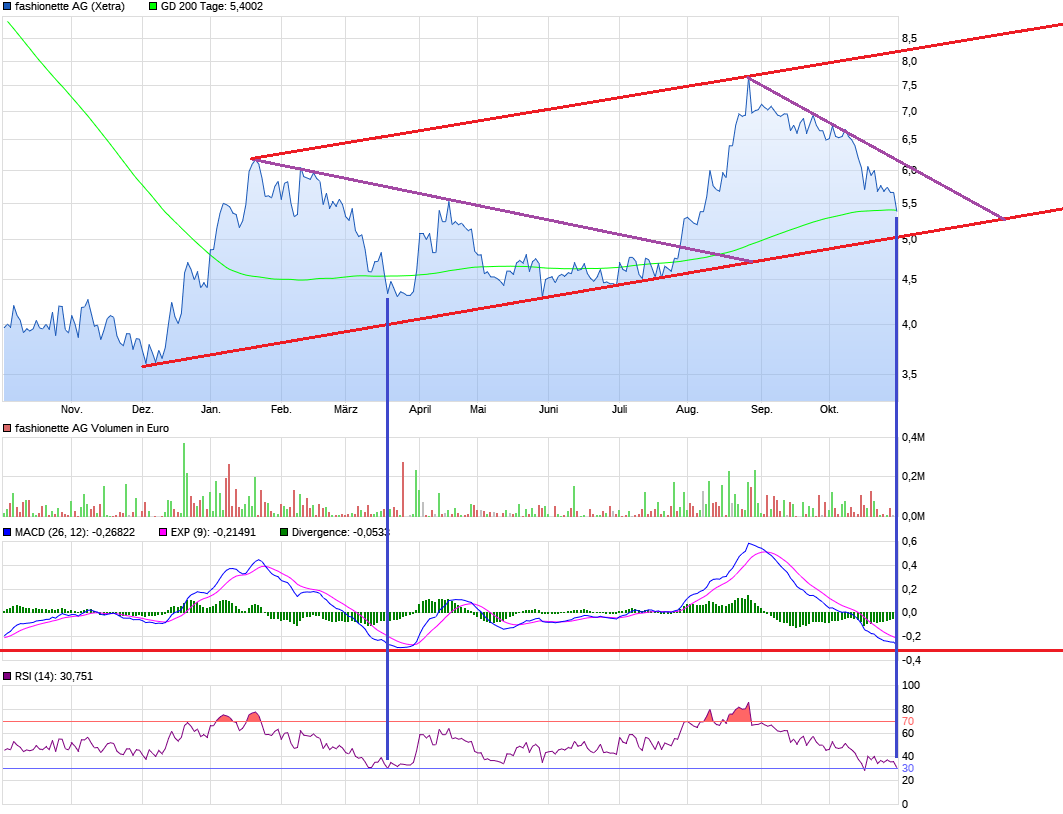Viewport: 1063px width, 814px height.
Task: Click the magenta EXP (9) legend swatch
Action: pyautogui.click(x=165, y=532)
